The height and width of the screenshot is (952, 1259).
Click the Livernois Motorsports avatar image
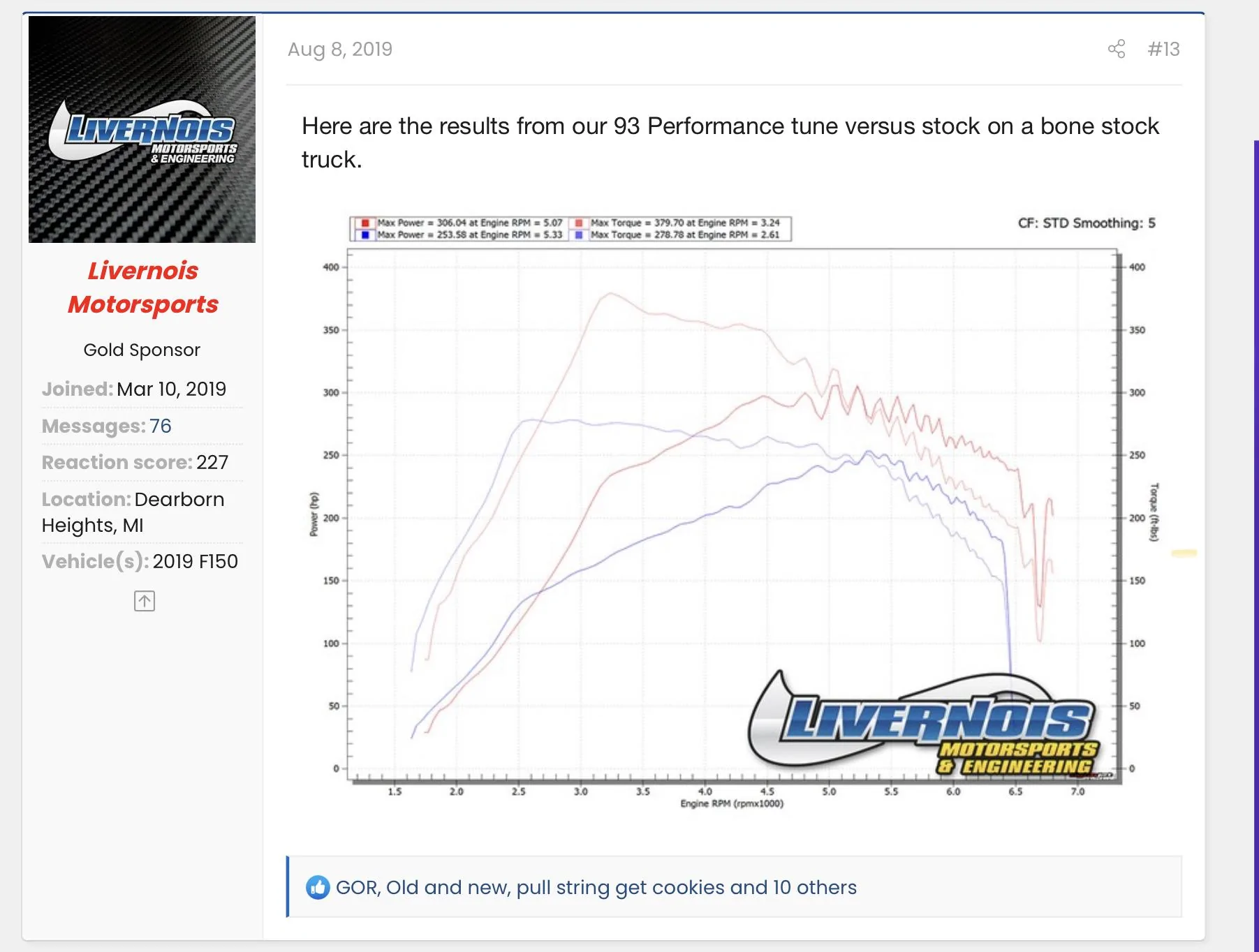coord(142,130)
